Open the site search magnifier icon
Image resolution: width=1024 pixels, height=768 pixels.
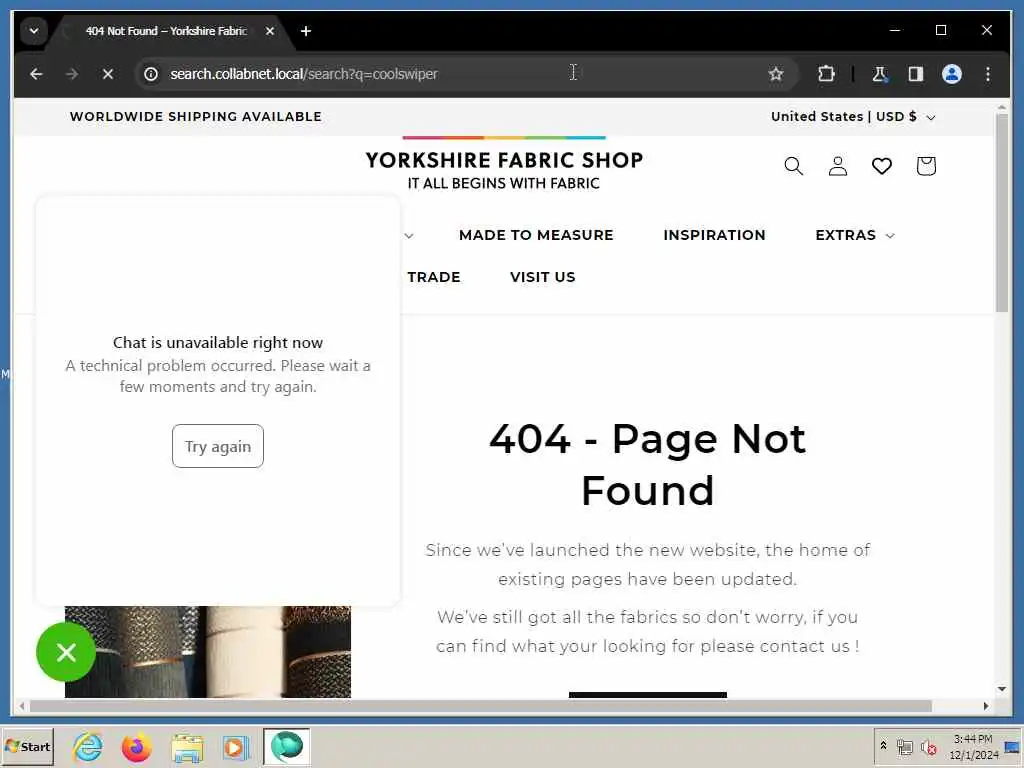click(793, 166)
